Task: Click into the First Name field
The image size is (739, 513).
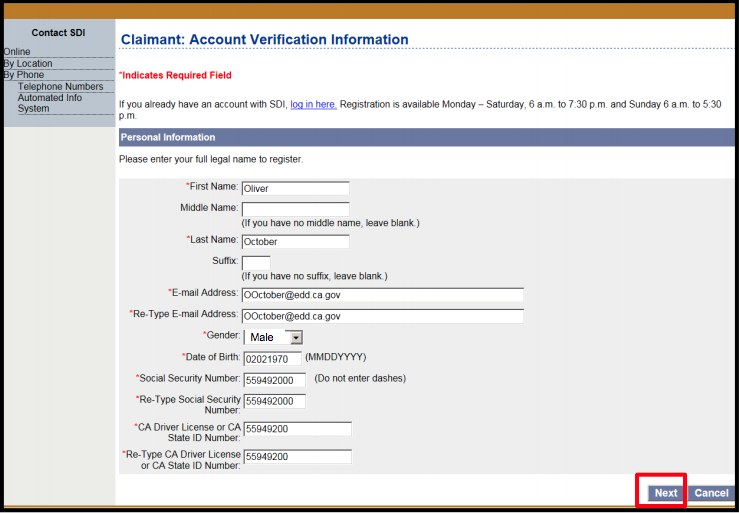Action: coord(295,188)
